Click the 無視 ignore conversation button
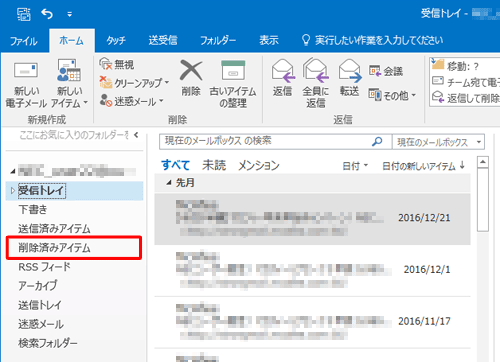The image size is (500, 362). 117,64
